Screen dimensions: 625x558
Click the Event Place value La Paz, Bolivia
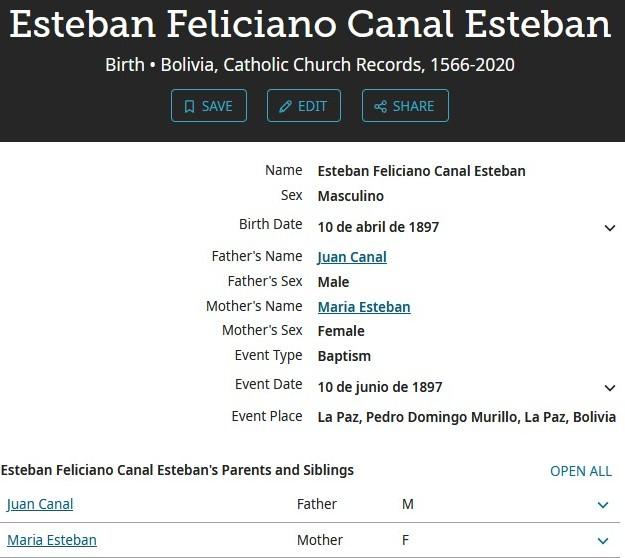pos(466,417)
